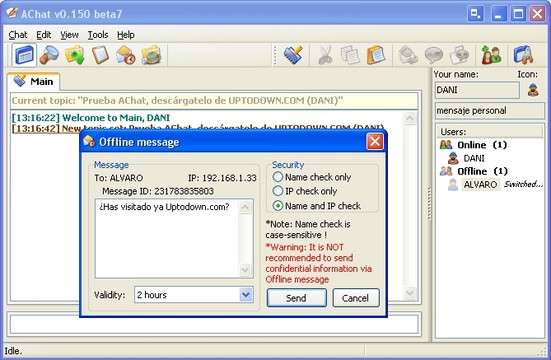Select ALVARO in the users list

coord(480,185)
